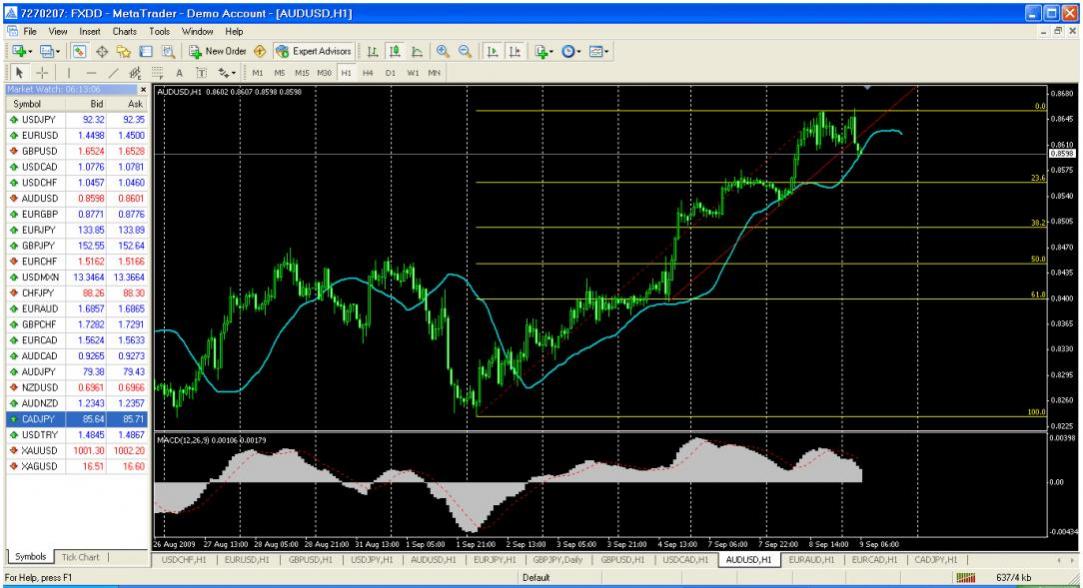Select the text label 'A' tool
The image size is (1083, 588).
pos(179,72)
